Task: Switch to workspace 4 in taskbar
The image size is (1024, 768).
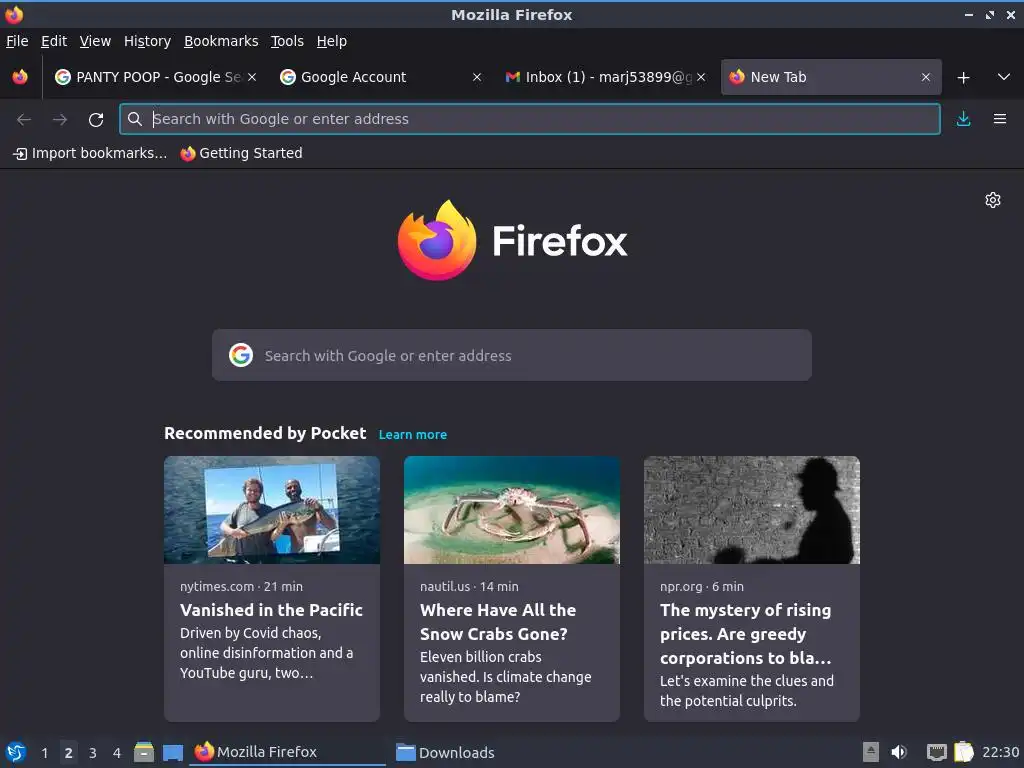Action: (x=117, y=752)
